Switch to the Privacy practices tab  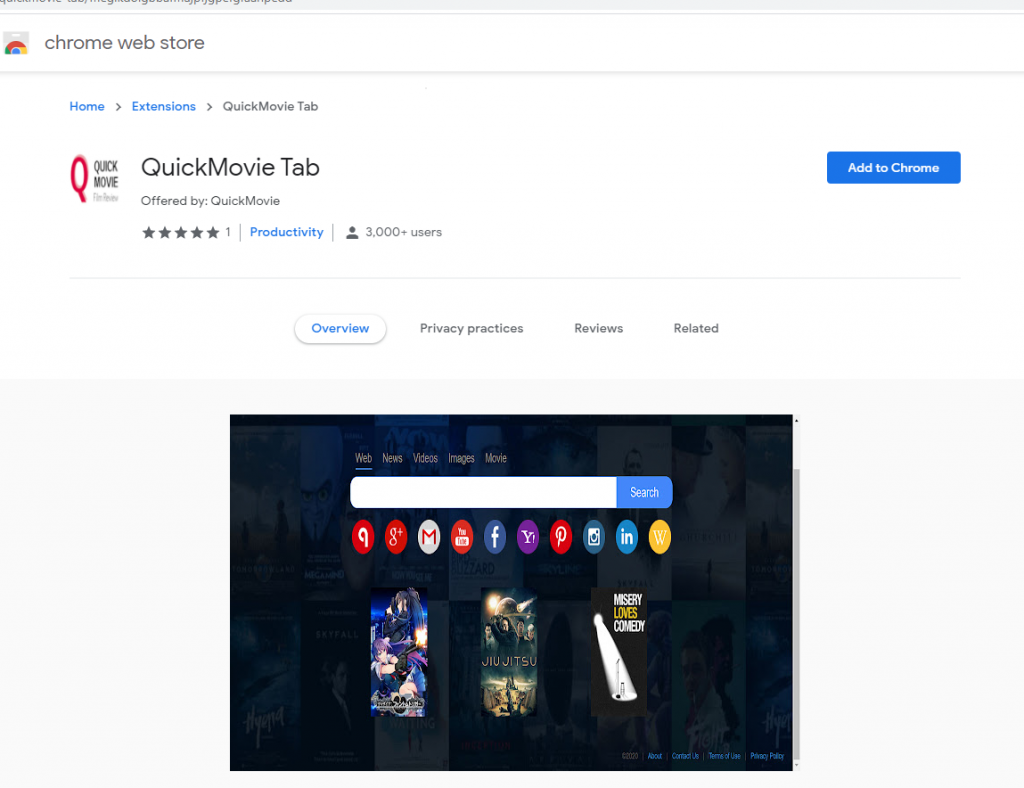click(x=472, y=328)
